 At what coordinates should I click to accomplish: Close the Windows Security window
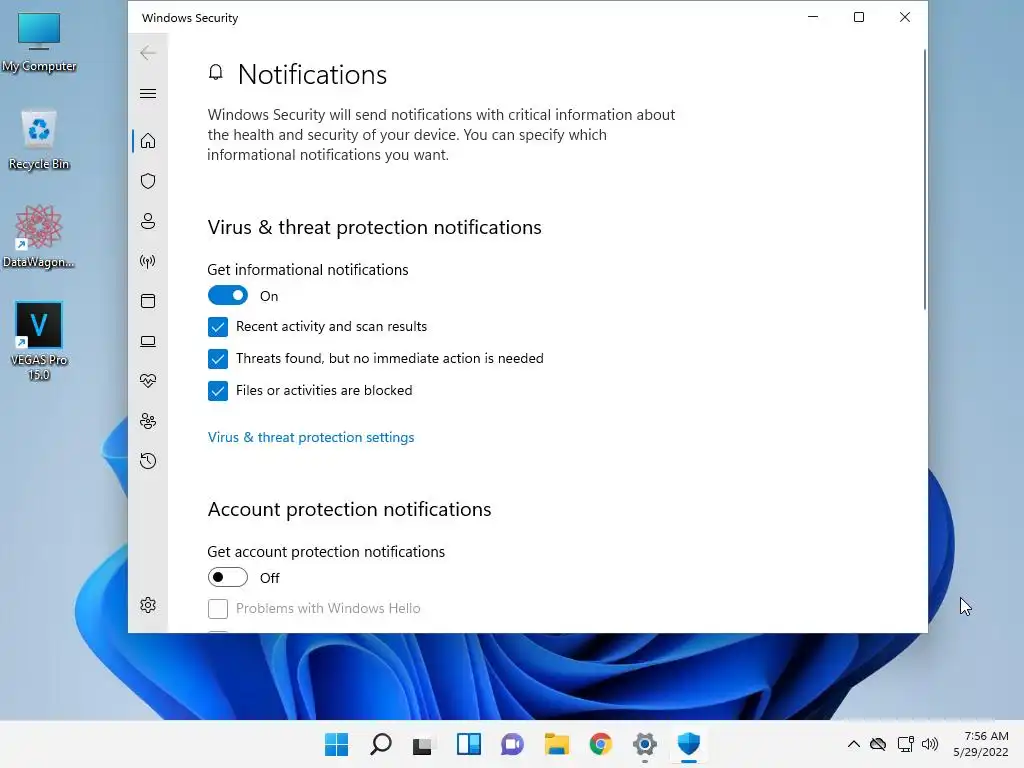click(x=904, y=17)
